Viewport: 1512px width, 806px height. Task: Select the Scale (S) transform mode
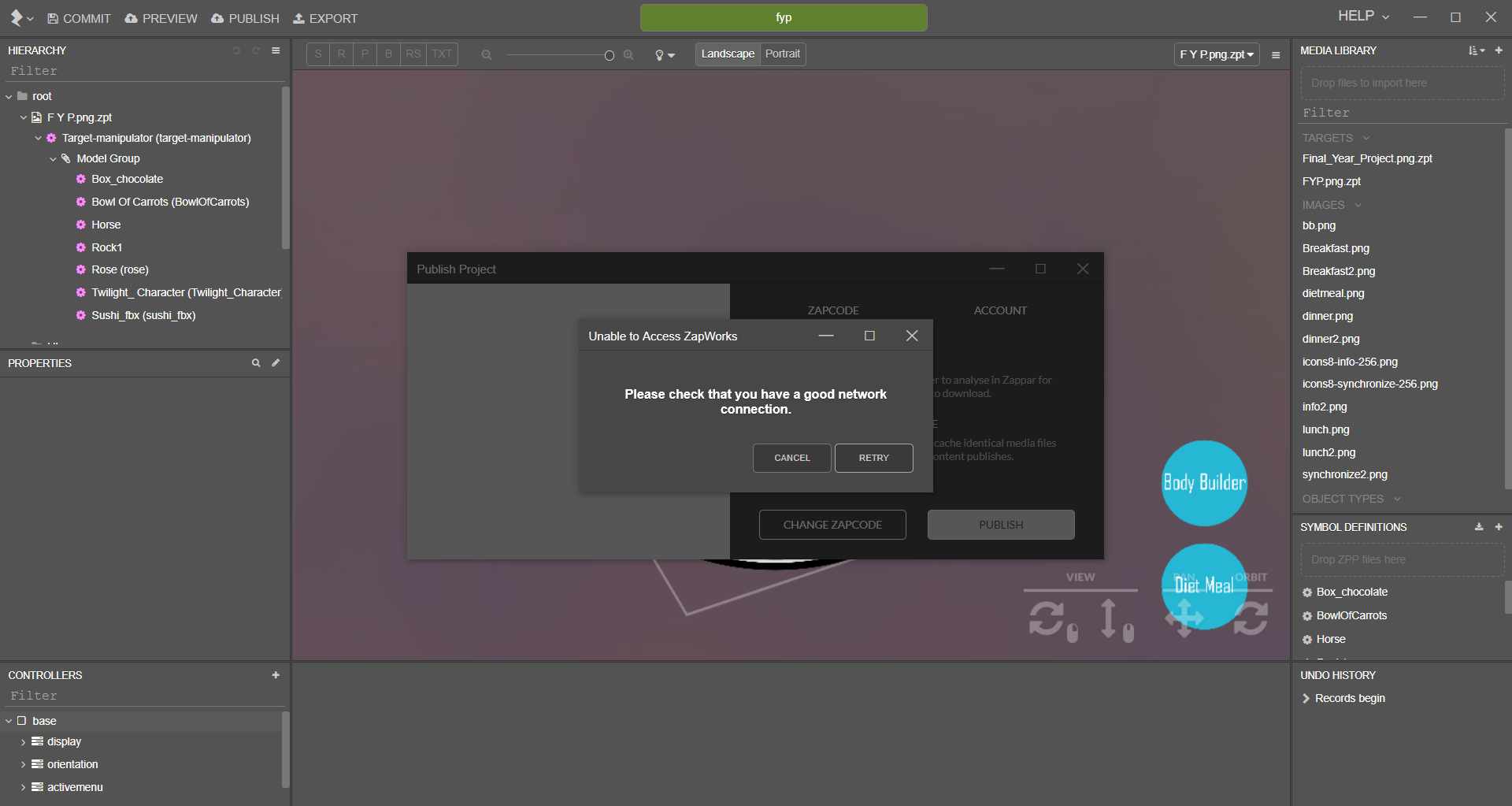coord(318,54)
